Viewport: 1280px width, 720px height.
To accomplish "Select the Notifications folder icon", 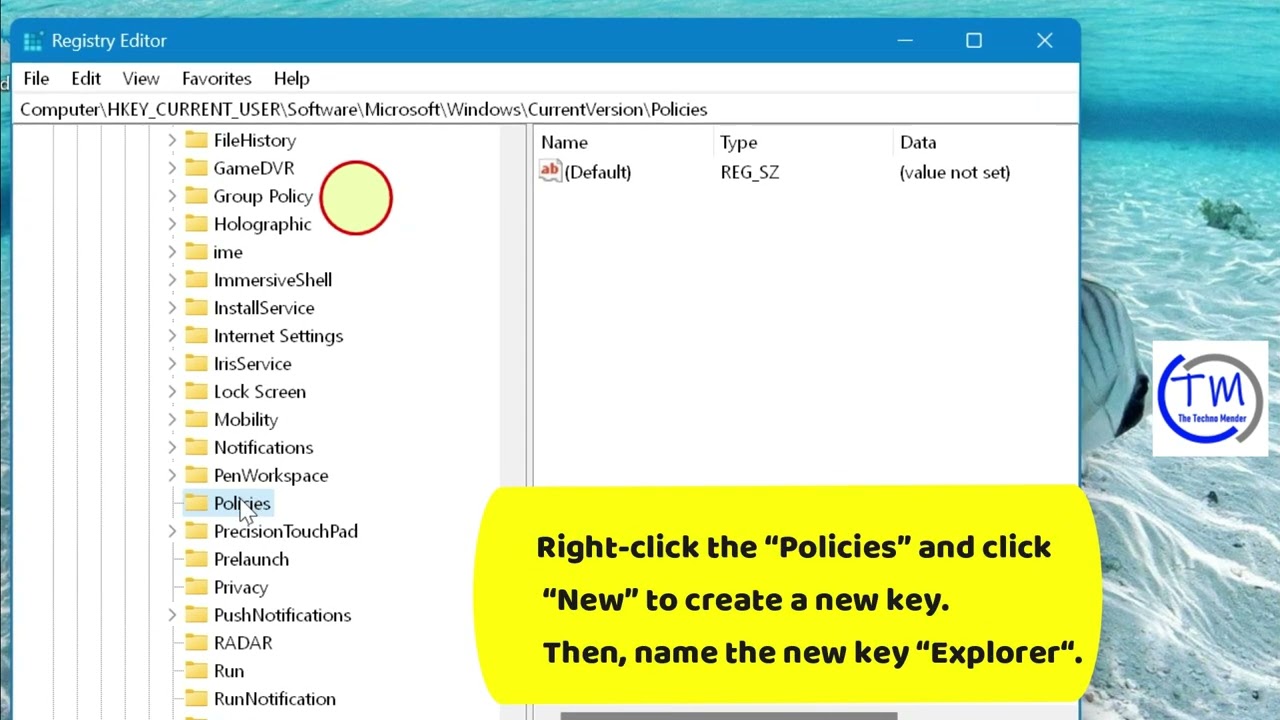I will tap(196, 447).
